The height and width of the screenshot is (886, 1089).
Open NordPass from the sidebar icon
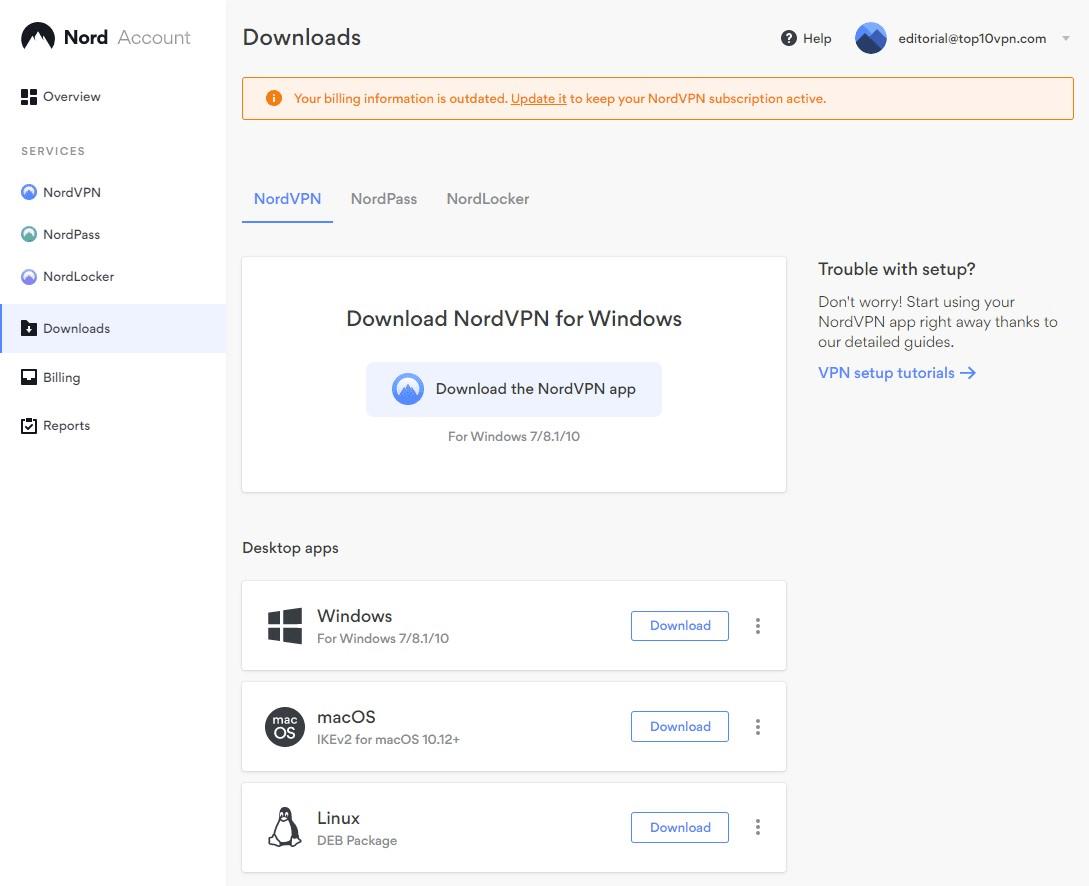click(28, 234)
